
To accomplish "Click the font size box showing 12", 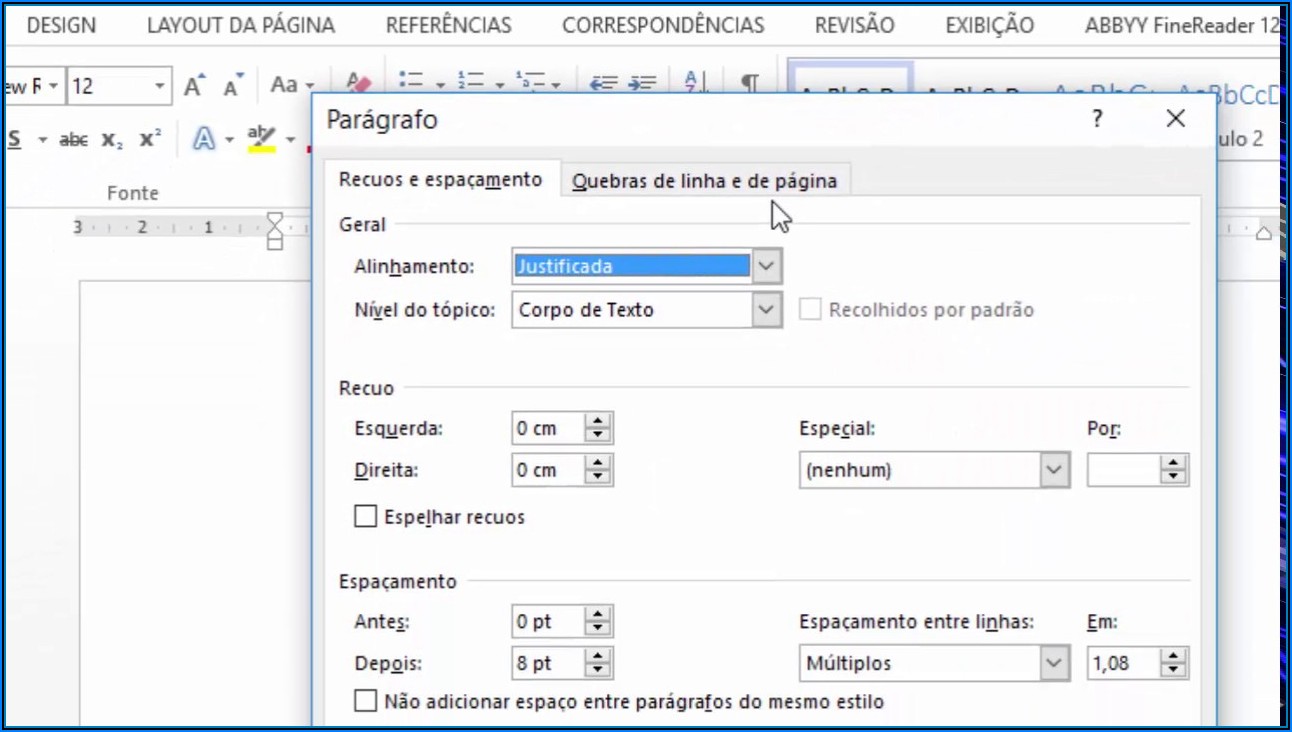I will [x=108, y=87].
